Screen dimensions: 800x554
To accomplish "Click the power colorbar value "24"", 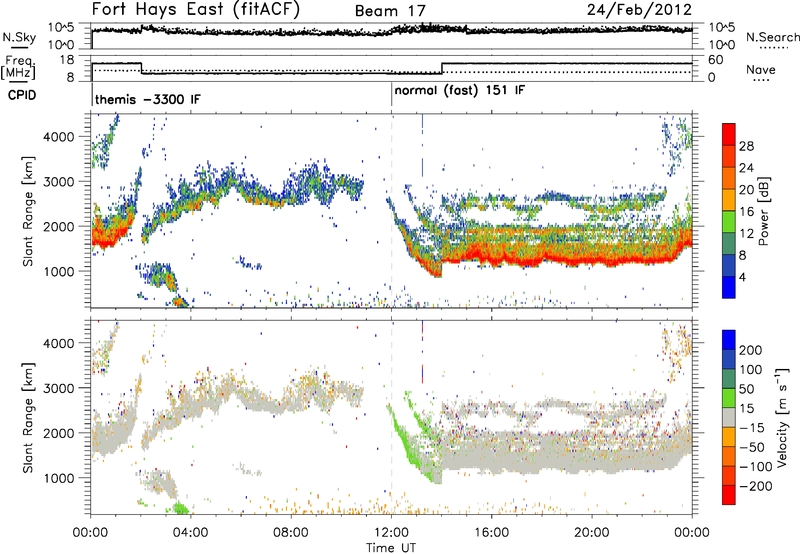I will coord(746,168).
